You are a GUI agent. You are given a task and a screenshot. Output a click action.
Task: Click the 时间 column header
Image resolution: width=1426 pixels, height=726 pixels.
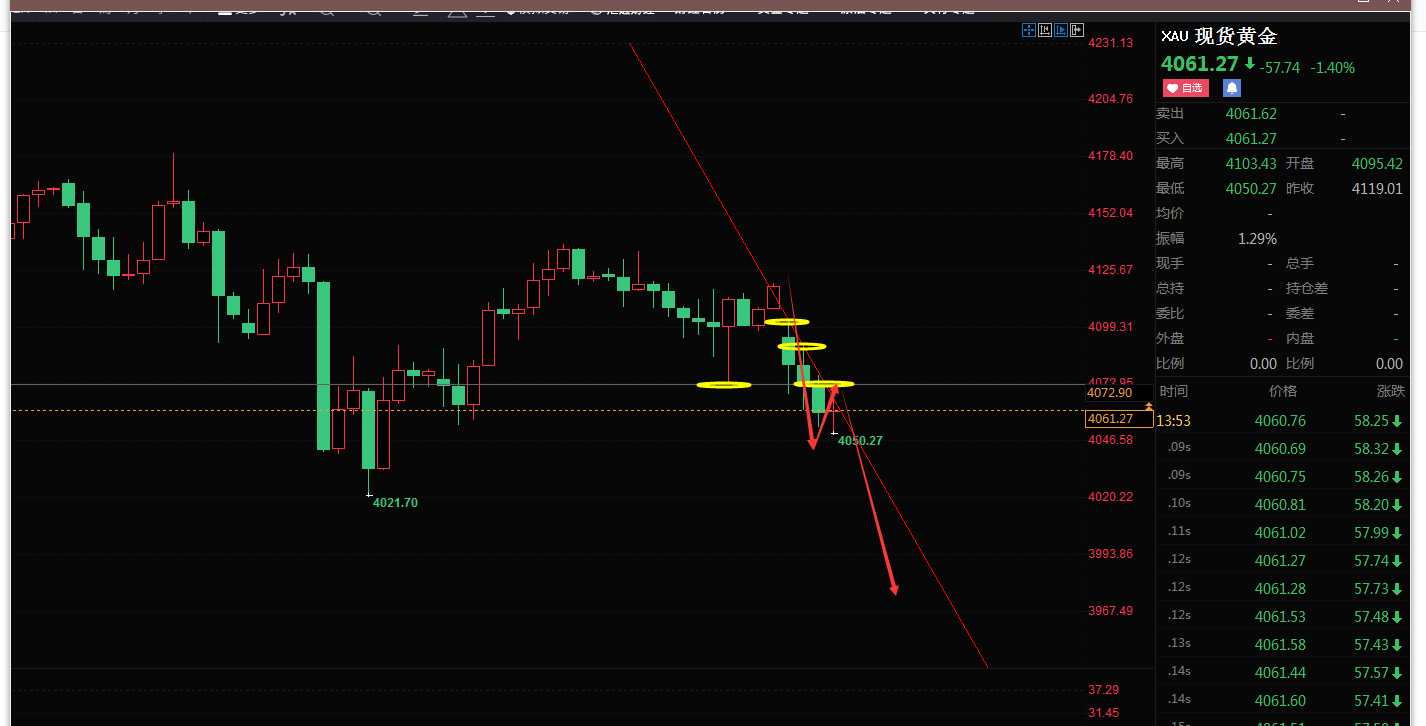[x=1174, y=391]
